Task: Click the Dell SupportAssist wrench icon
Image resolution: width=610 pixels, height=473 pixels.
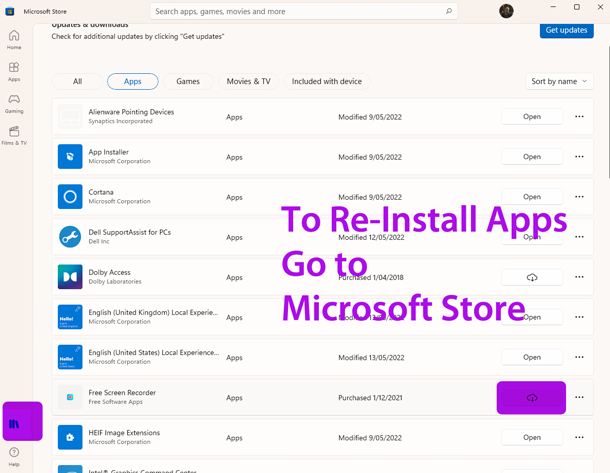Action: click(x=70, y=236)
